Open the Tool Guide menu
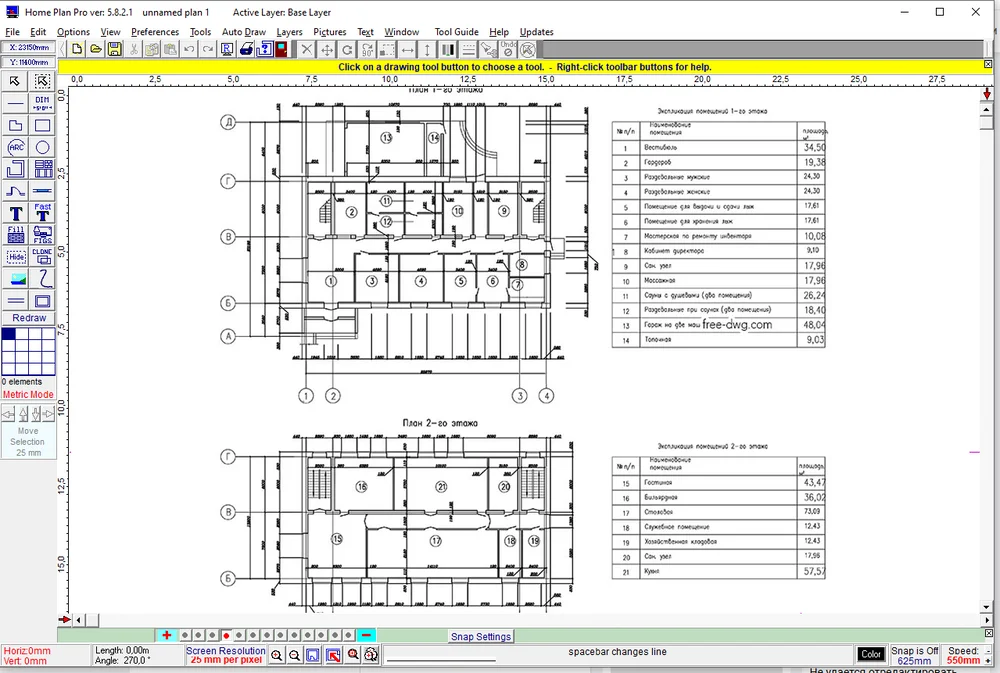Image resolution: width=1000 pixels, height=673 pixels. click(456, 32)
